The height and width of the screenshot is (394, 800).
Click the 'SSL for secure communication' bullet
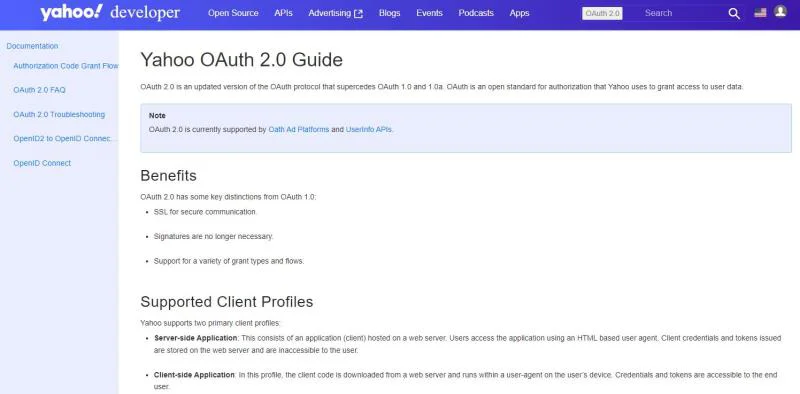[205, 212]
